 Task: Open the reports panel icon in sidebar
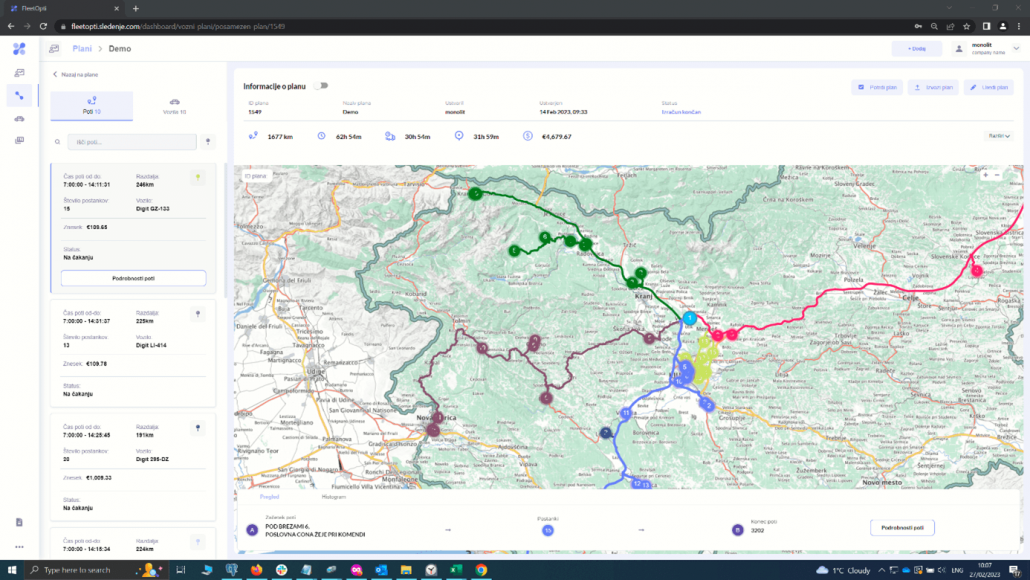point(18,140)
